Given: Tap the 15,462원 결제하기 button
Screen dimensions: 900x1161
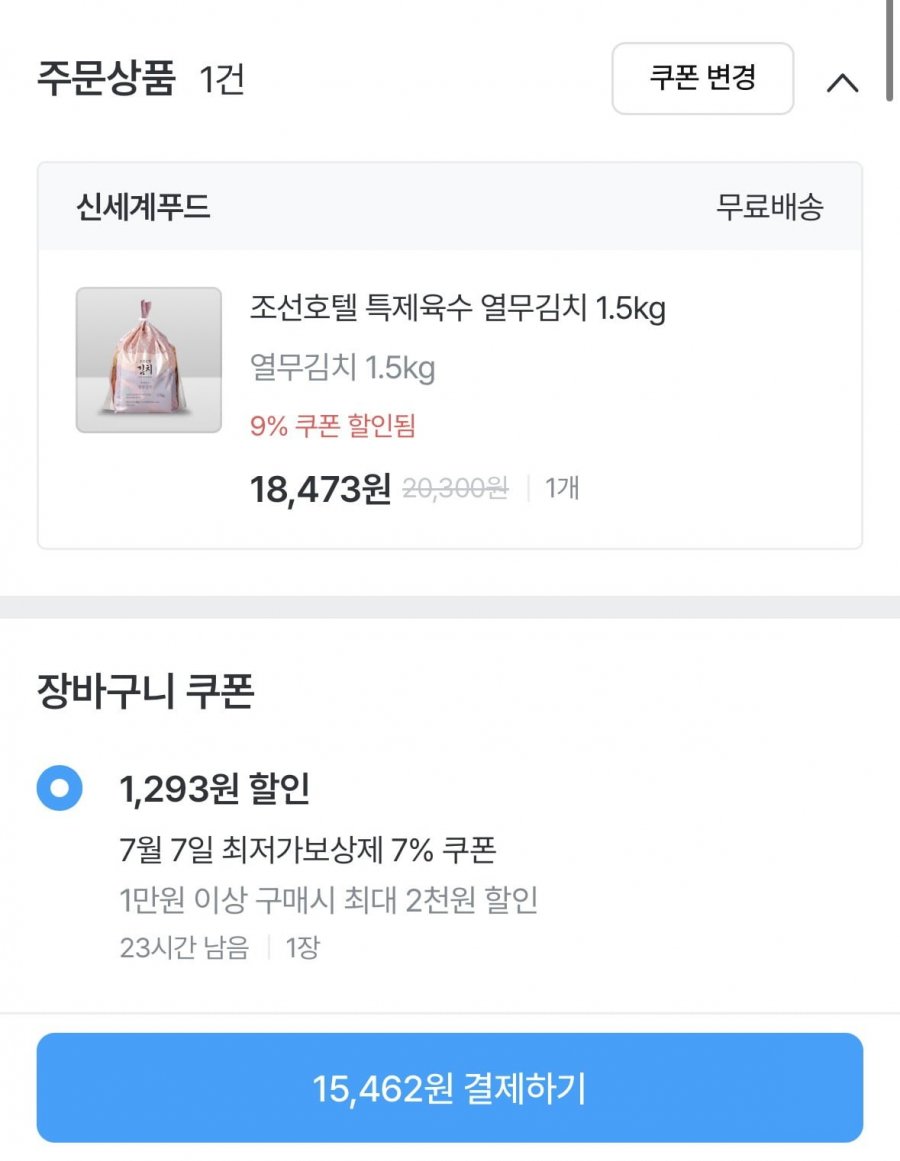Looking at the screenshot, I should click(x=449, y=1088).
